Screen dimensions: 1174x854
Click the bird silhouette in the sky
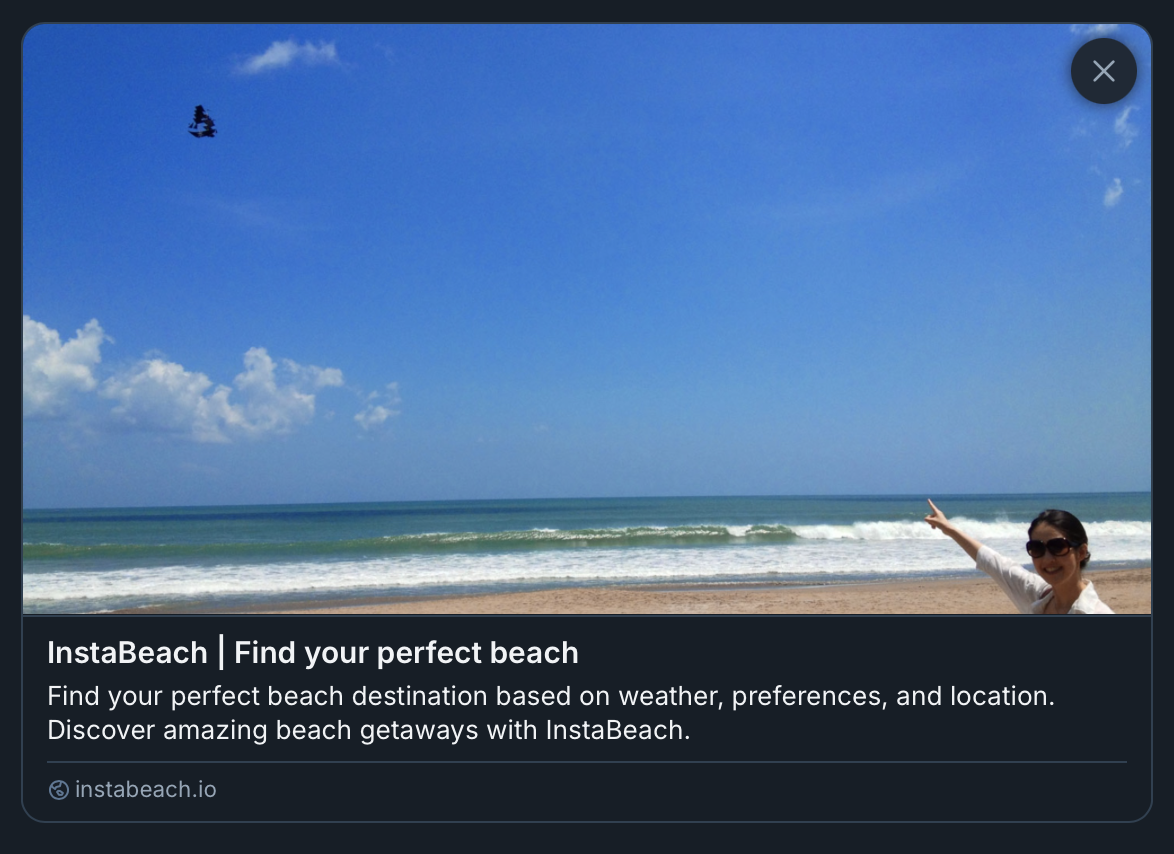[202, 122]
